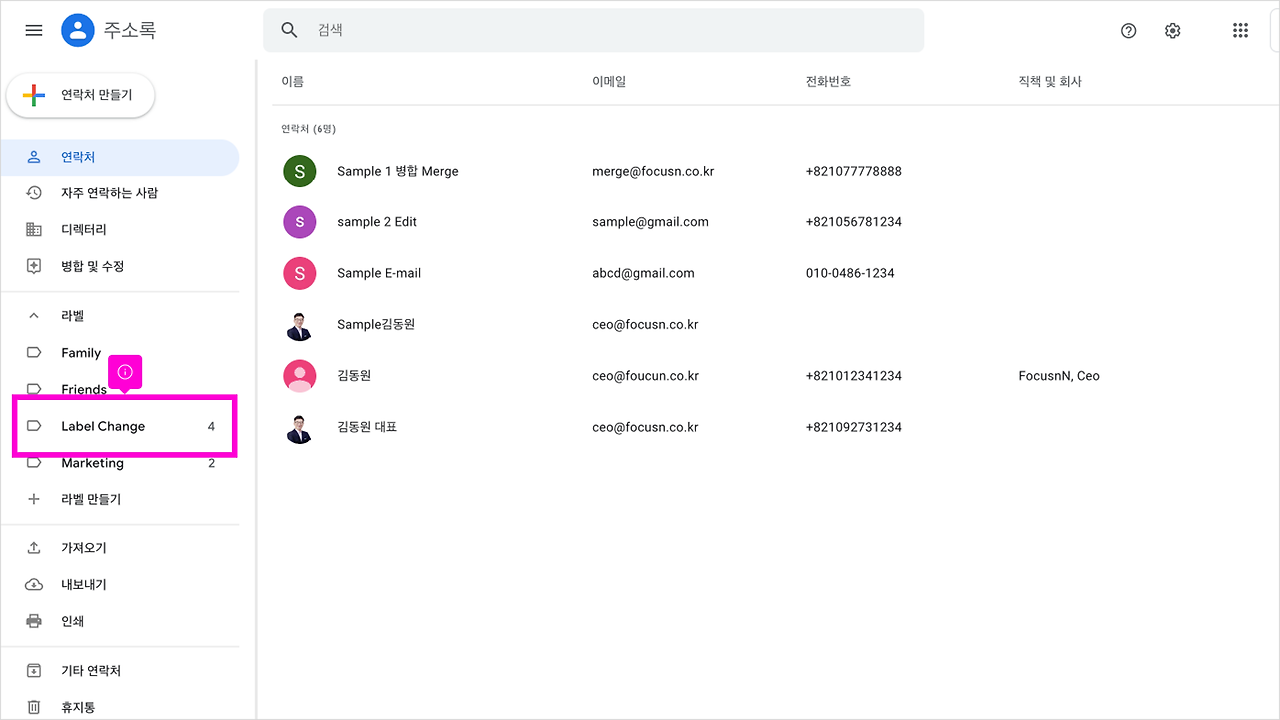Select the 연락처 tab in sidebar
The image size is (1280, 720).
[79, 157]
